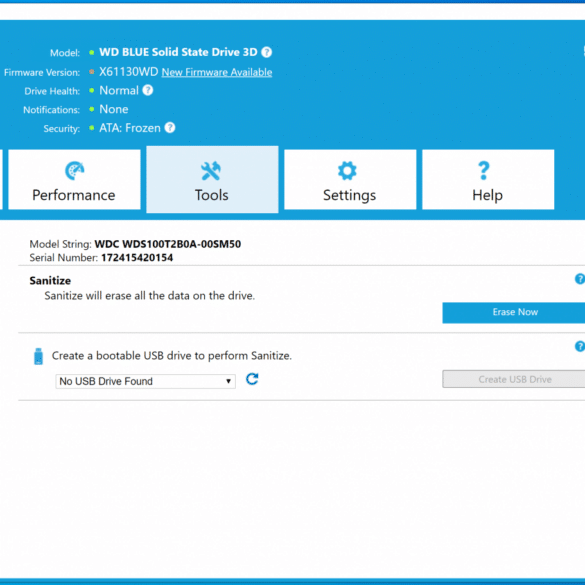This screenshot has height=585, width=585.
Task: Select the Tools tab
Action: click(x=212, y=179)
